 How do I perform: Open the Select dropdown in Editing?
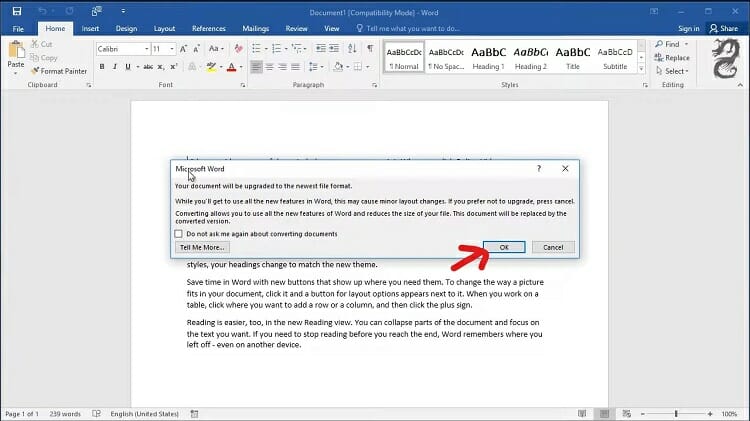(x=673, y=71)
